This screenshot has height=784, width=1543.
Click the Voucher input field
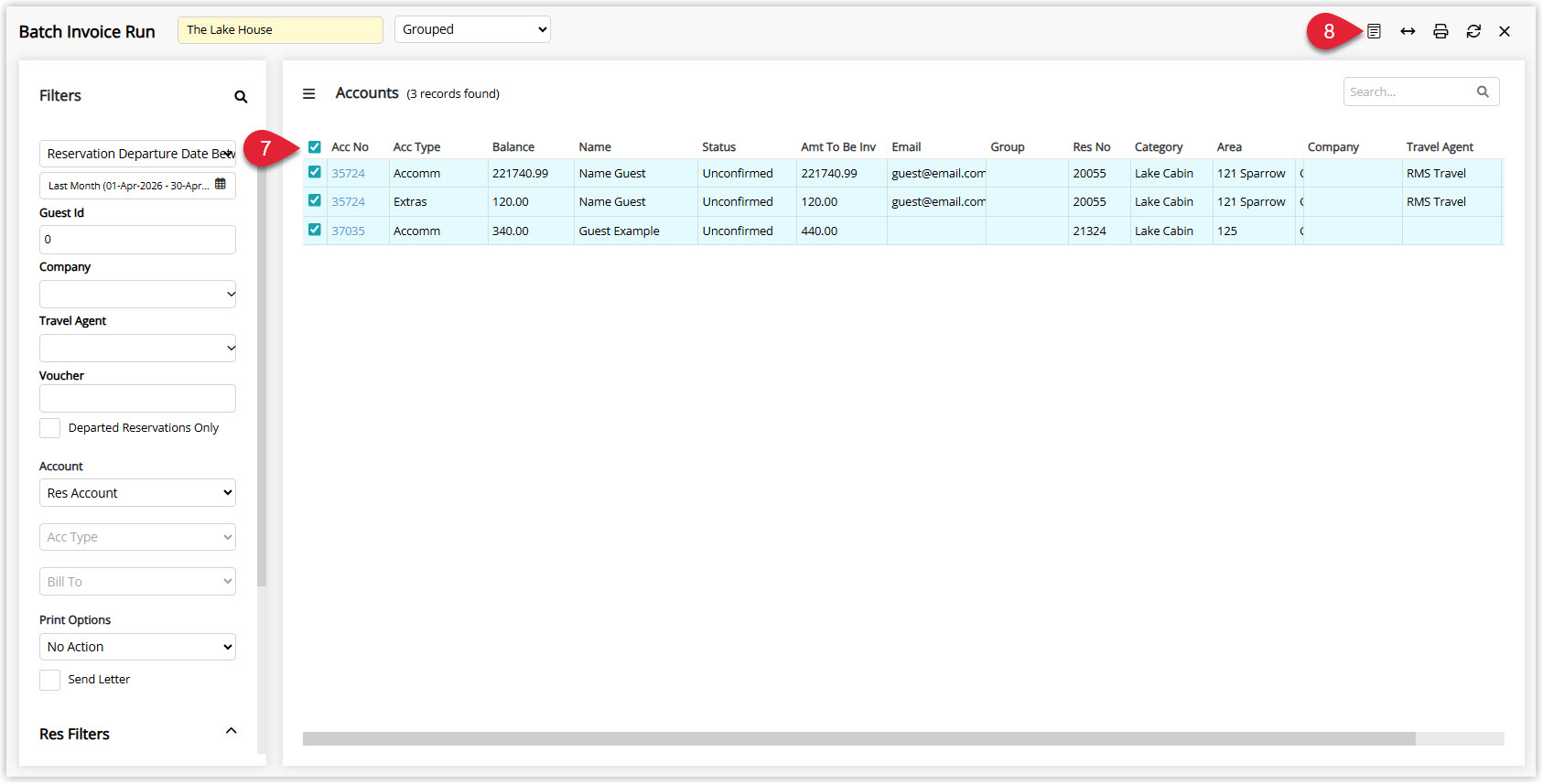click(137, 399)
